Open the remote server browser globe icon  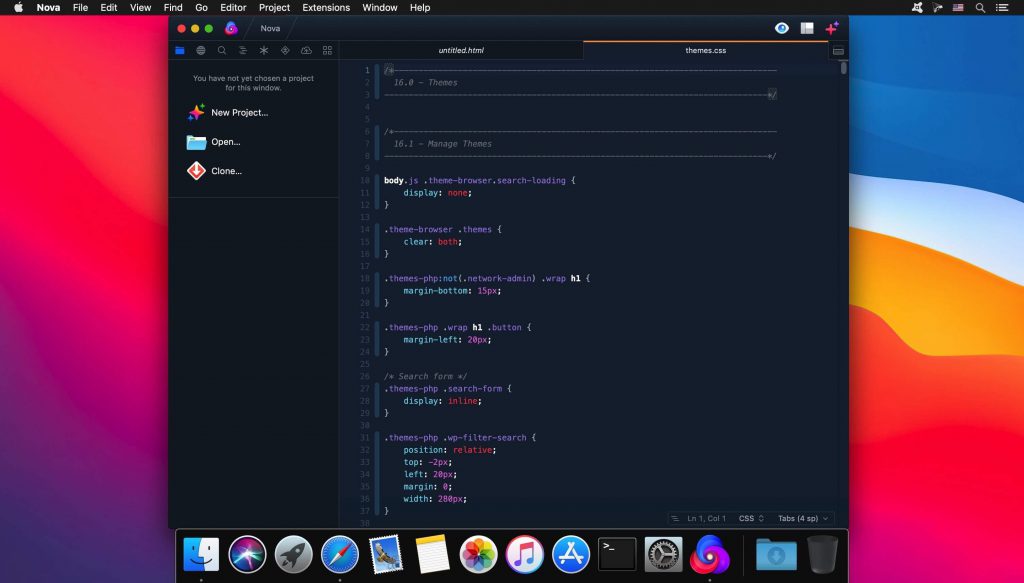coord(201,49)
